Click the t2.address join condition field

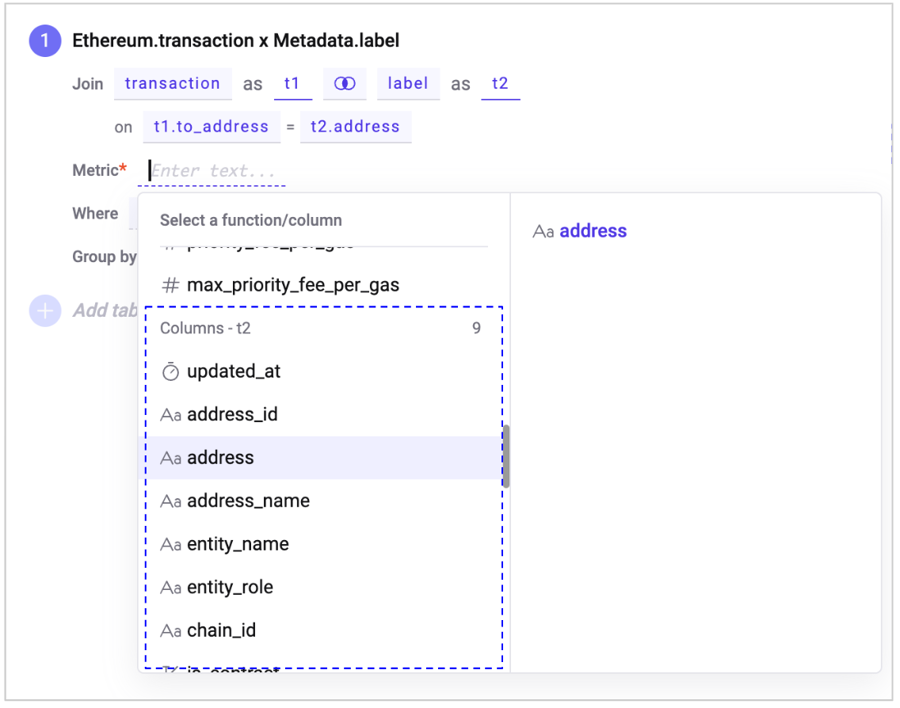click(355, 127)
